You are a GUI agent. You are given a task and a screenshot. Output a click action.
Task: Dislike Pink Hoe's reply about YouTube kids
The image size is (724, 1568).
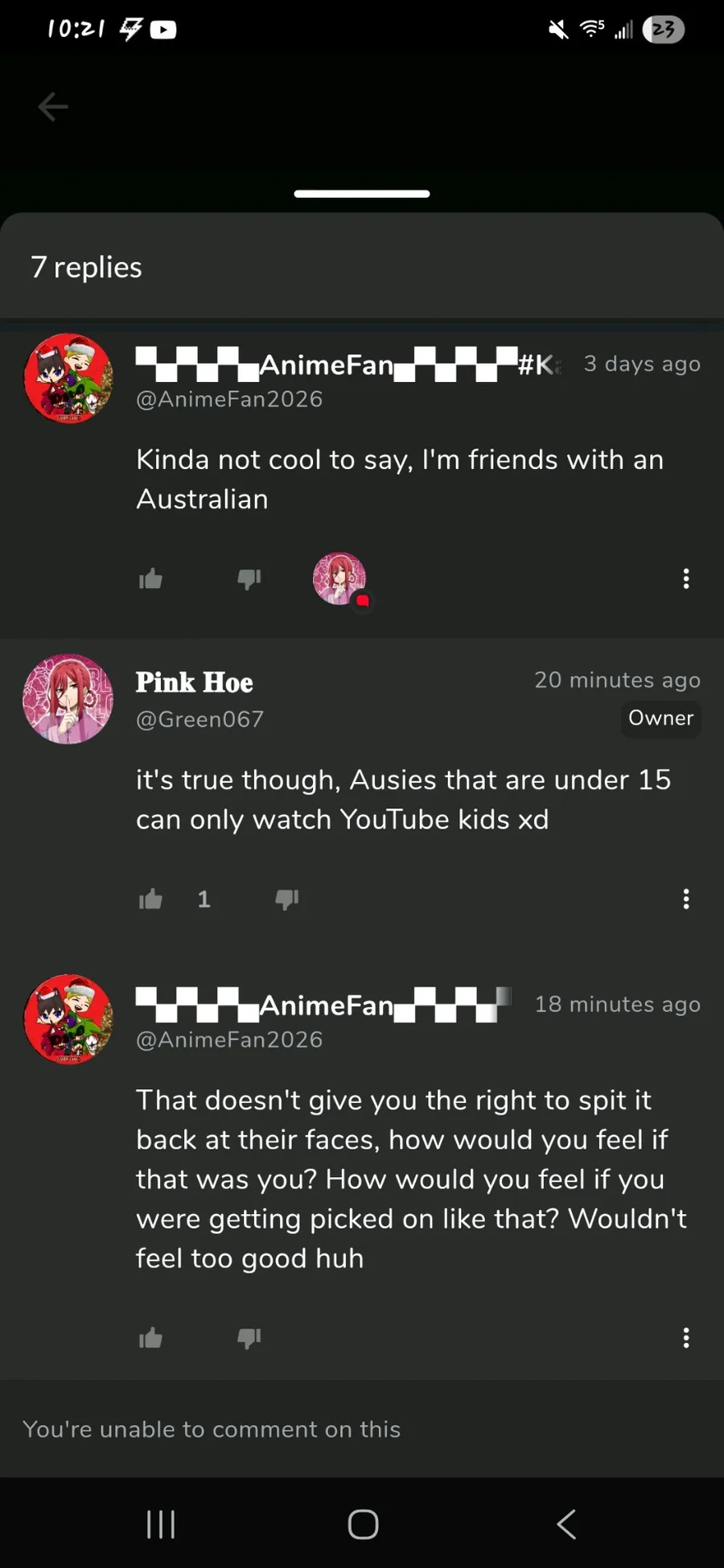[287, 899]
